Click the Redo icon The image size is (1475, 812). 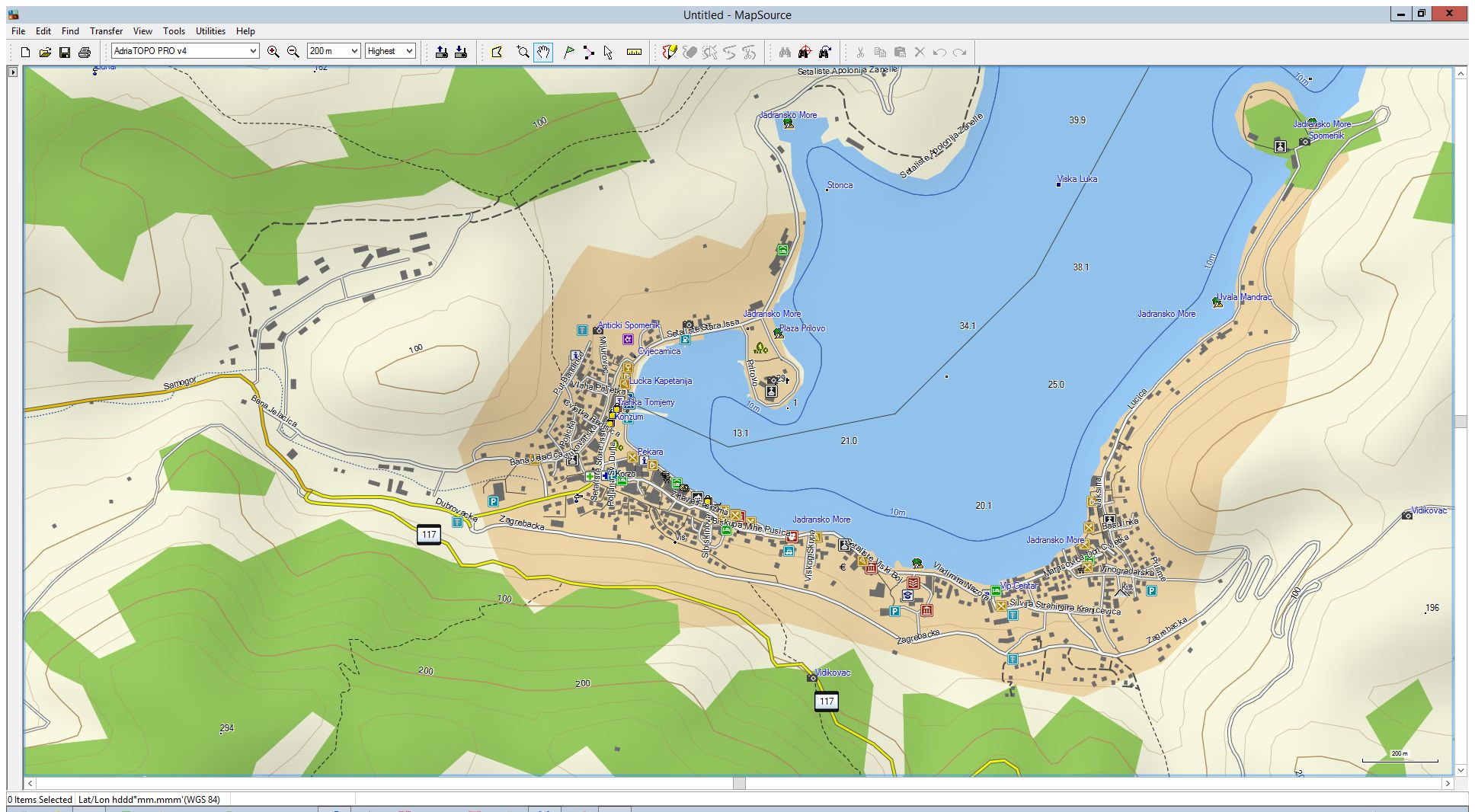pos(959,52)
